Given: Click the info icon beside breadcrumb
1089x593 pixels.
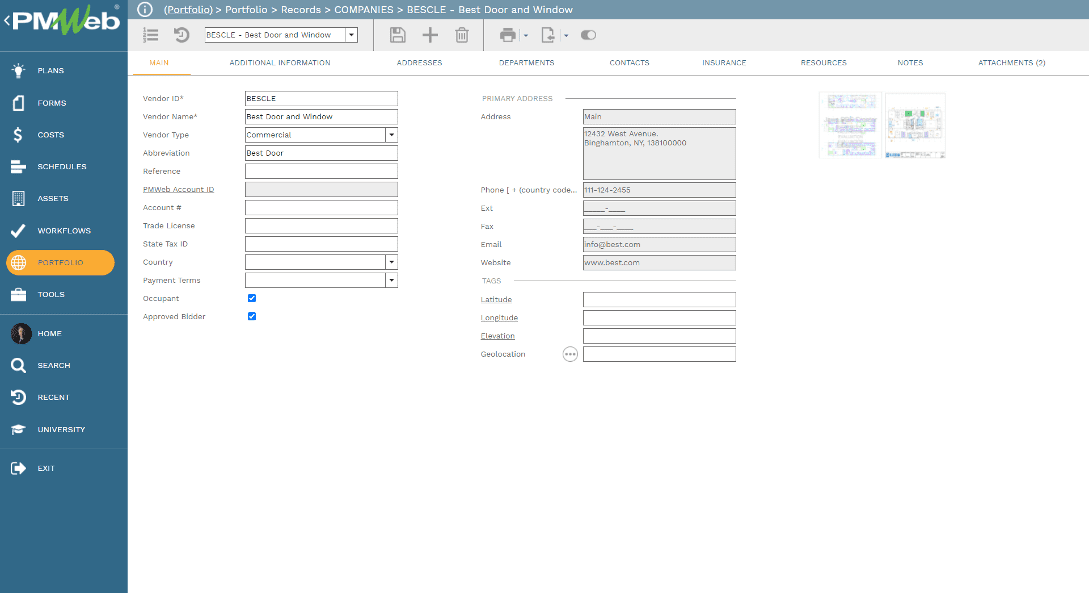Looking at the screenshot, I should point(144,9).
